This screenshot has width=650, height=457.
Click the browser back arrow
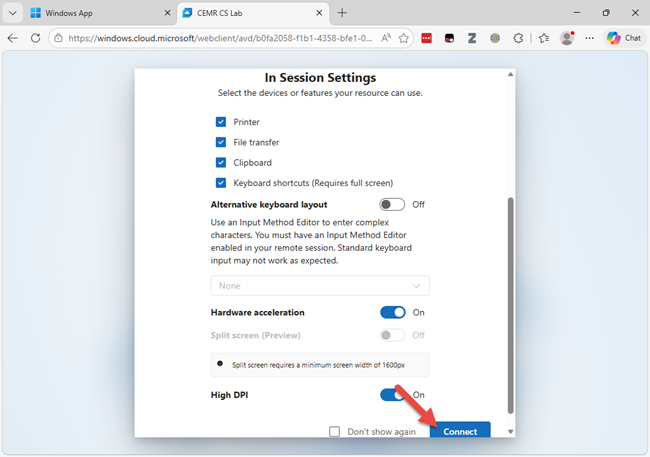coord(13,38)
